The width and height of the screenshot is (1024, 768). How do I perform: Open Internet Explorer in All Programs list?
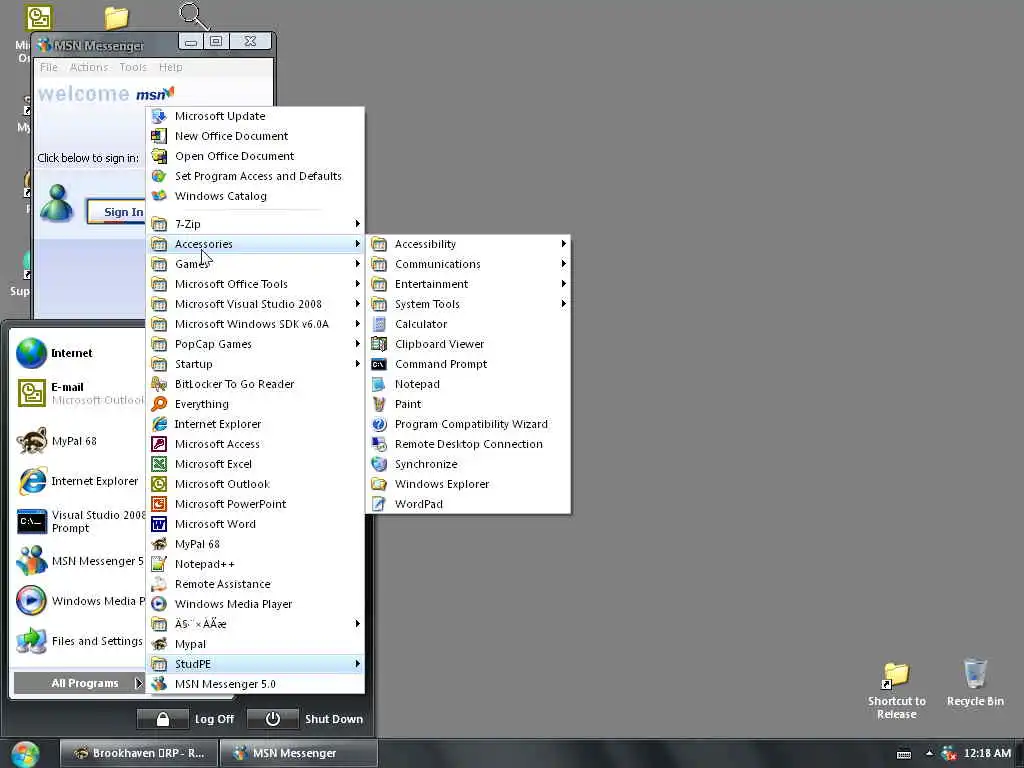coord(255,424)
